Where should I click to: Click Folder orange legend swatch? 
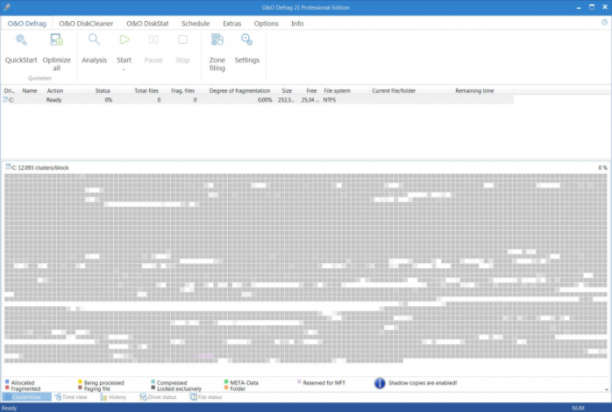226,388
